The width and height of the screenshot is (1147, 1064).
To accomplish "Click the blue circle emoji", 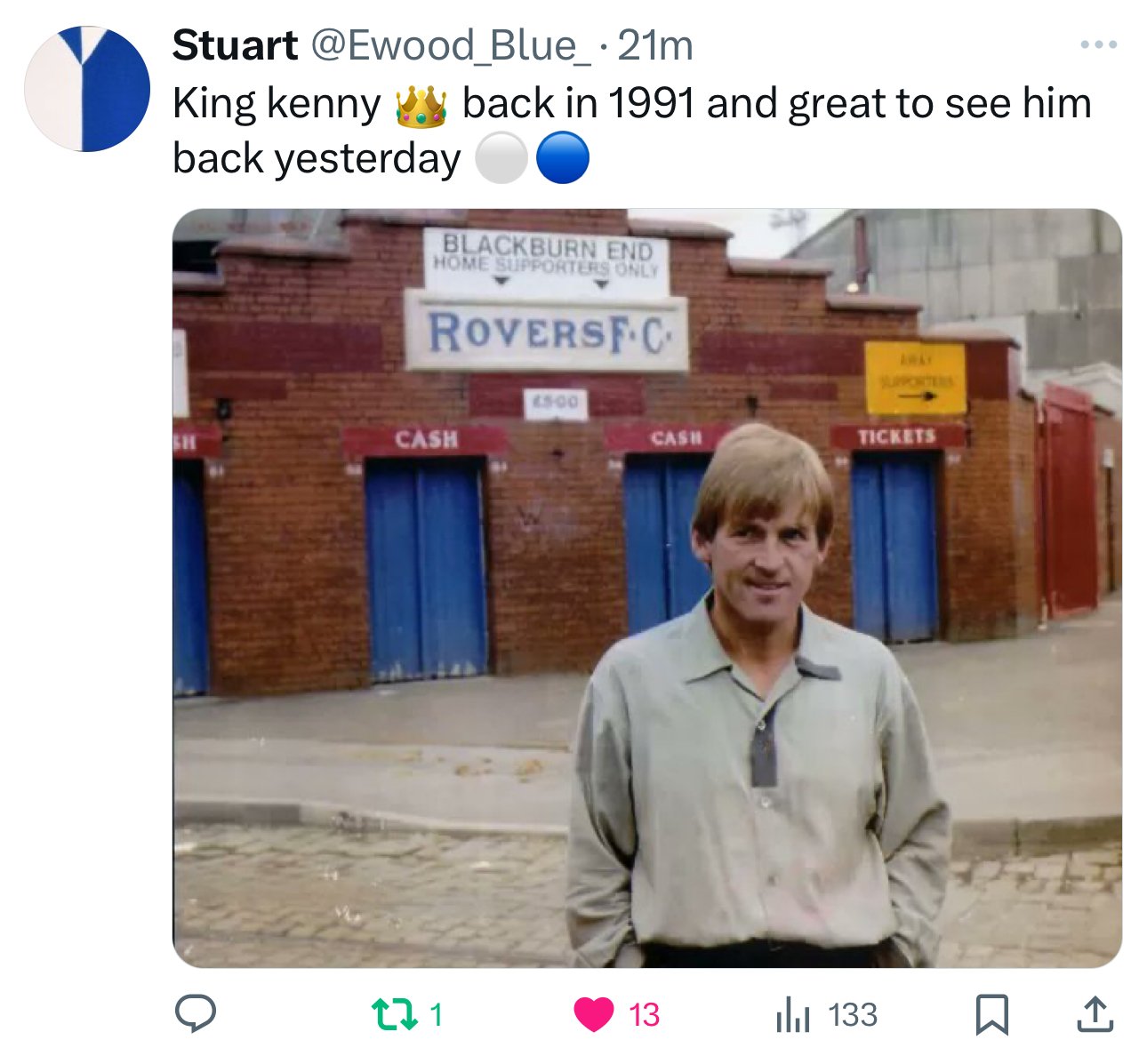I will (563, 158).
